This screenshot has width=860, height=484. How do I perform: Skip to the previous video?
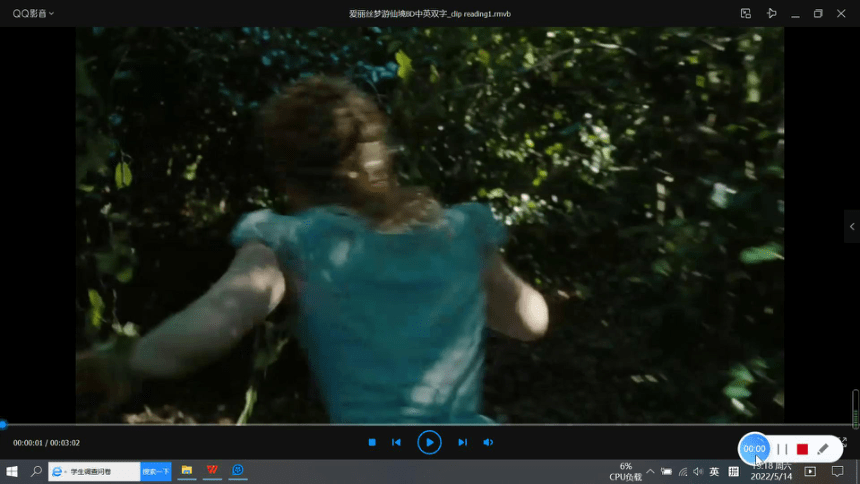(x=396, y=442)
